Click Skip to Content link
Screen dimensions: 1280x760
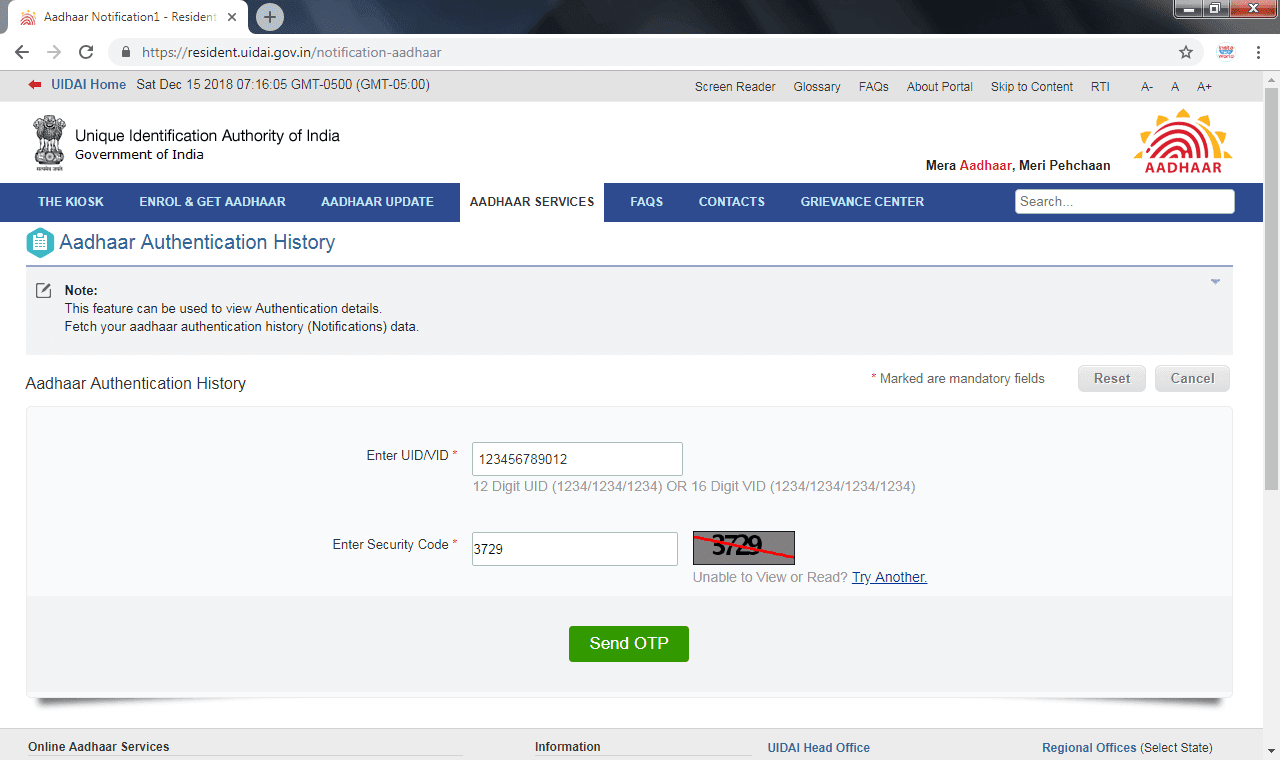click(x=1032, y=87)
